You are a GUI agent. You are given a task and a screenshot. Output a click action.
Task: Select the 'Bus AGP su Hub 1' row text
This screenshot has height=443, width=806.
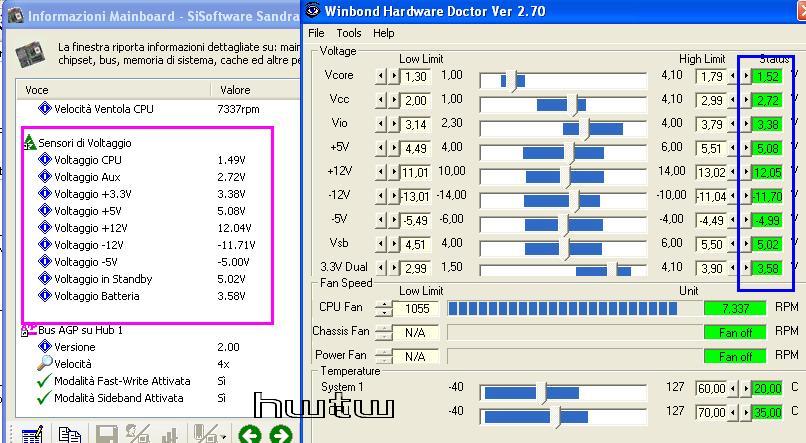[80, 330]
